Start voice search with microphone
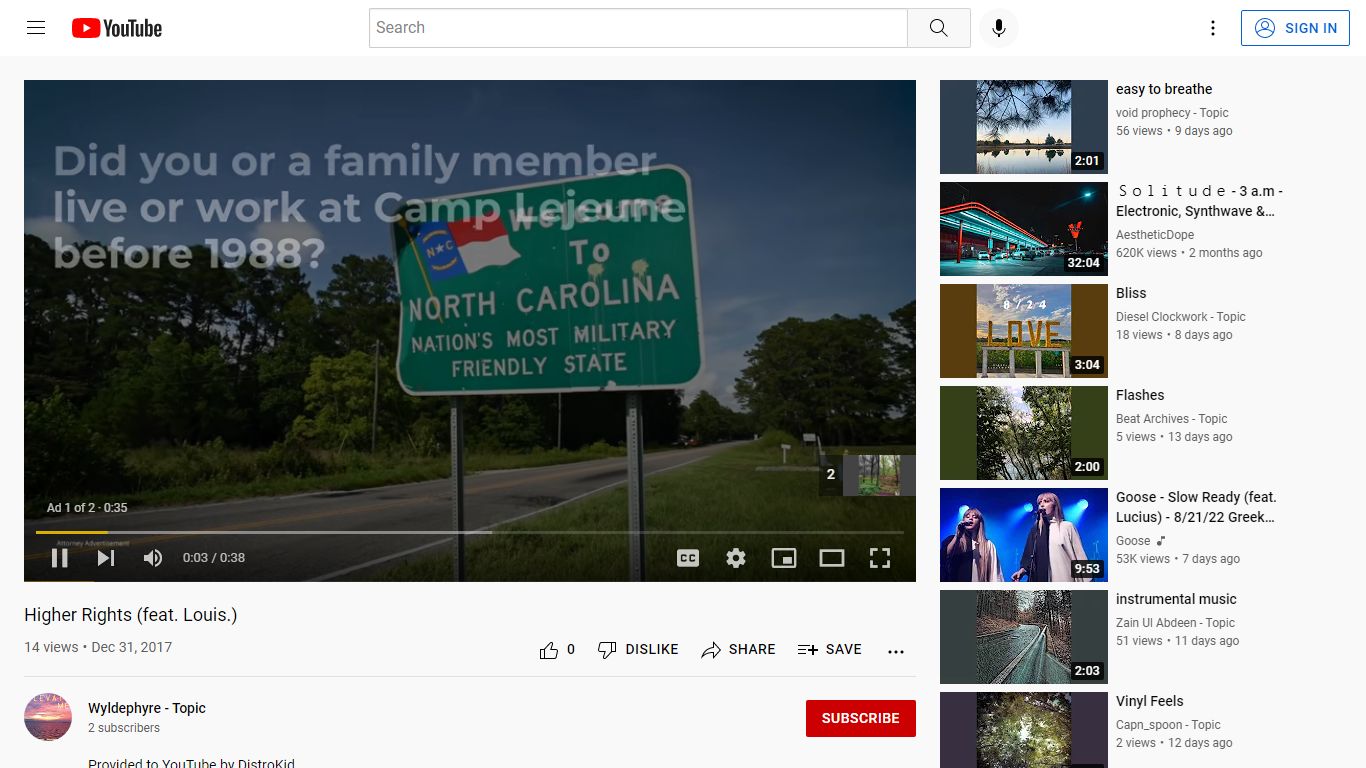The image size is (1366, 768). click(998, 28)
